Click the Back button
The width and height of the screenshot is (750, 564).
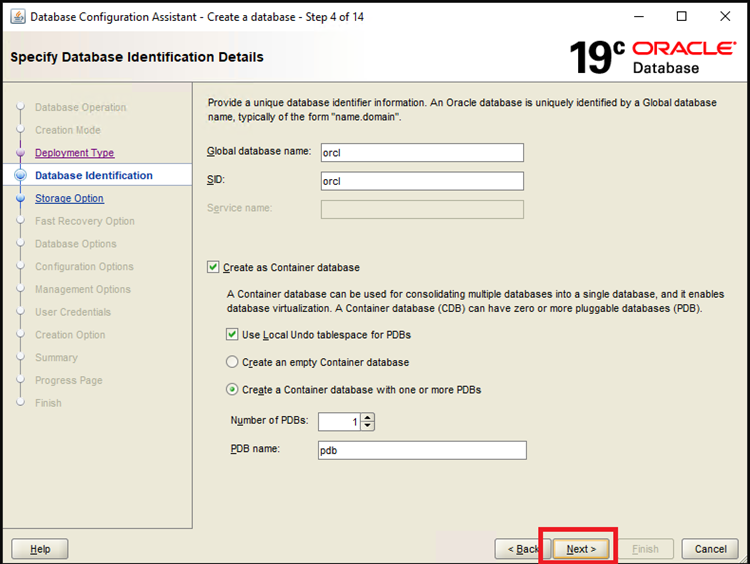pos(522,549)
